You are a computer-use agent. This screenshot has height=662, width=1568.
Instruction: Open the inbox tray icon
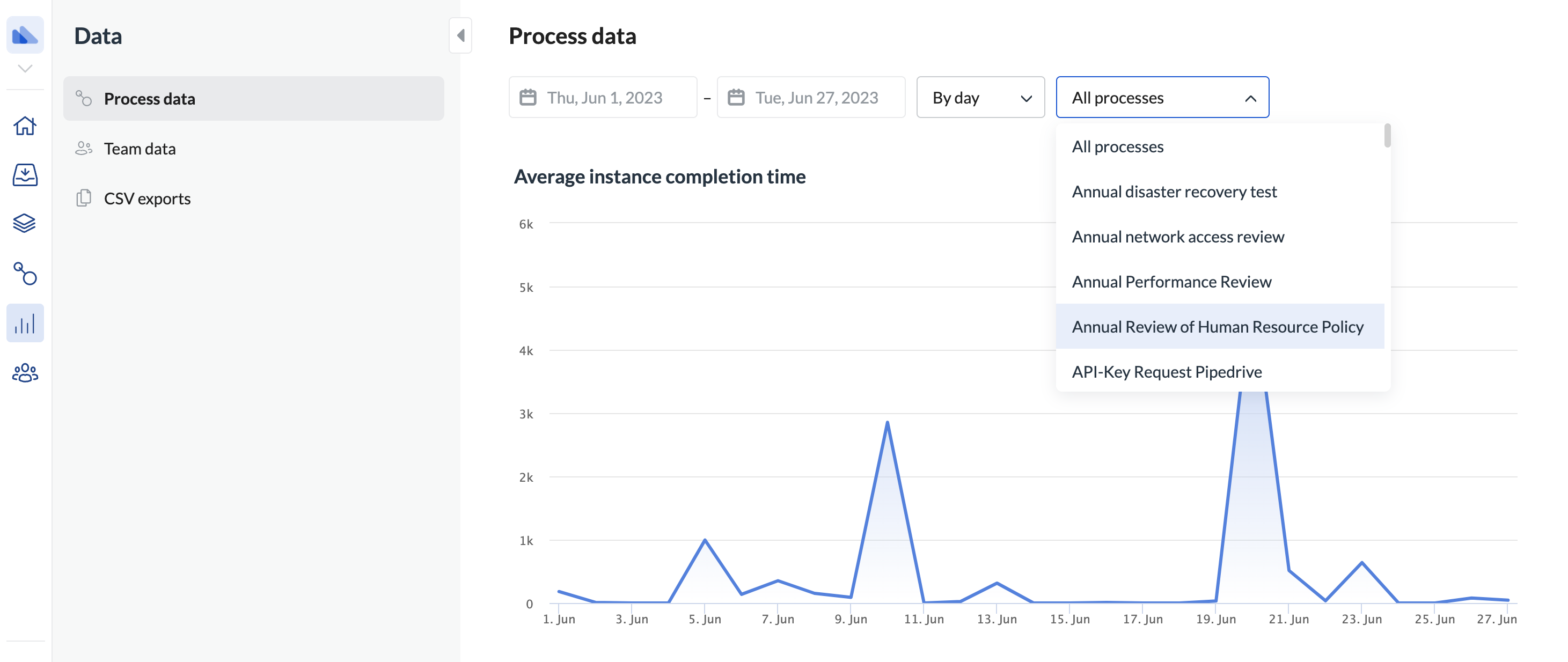point(25,175)
